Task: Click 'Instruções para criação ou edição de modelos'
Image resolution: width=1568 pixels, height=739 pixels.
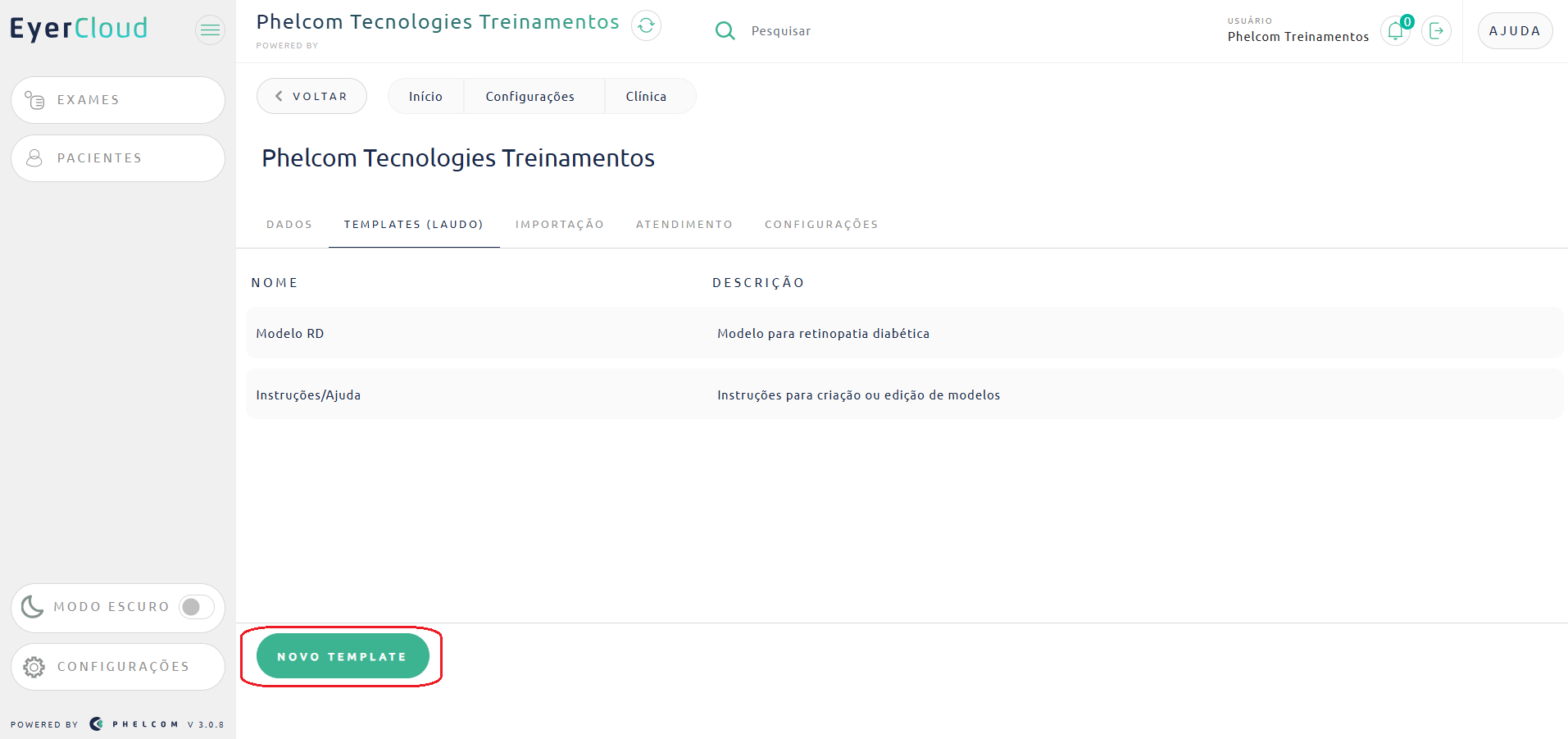Action: (x=858, y=395)
